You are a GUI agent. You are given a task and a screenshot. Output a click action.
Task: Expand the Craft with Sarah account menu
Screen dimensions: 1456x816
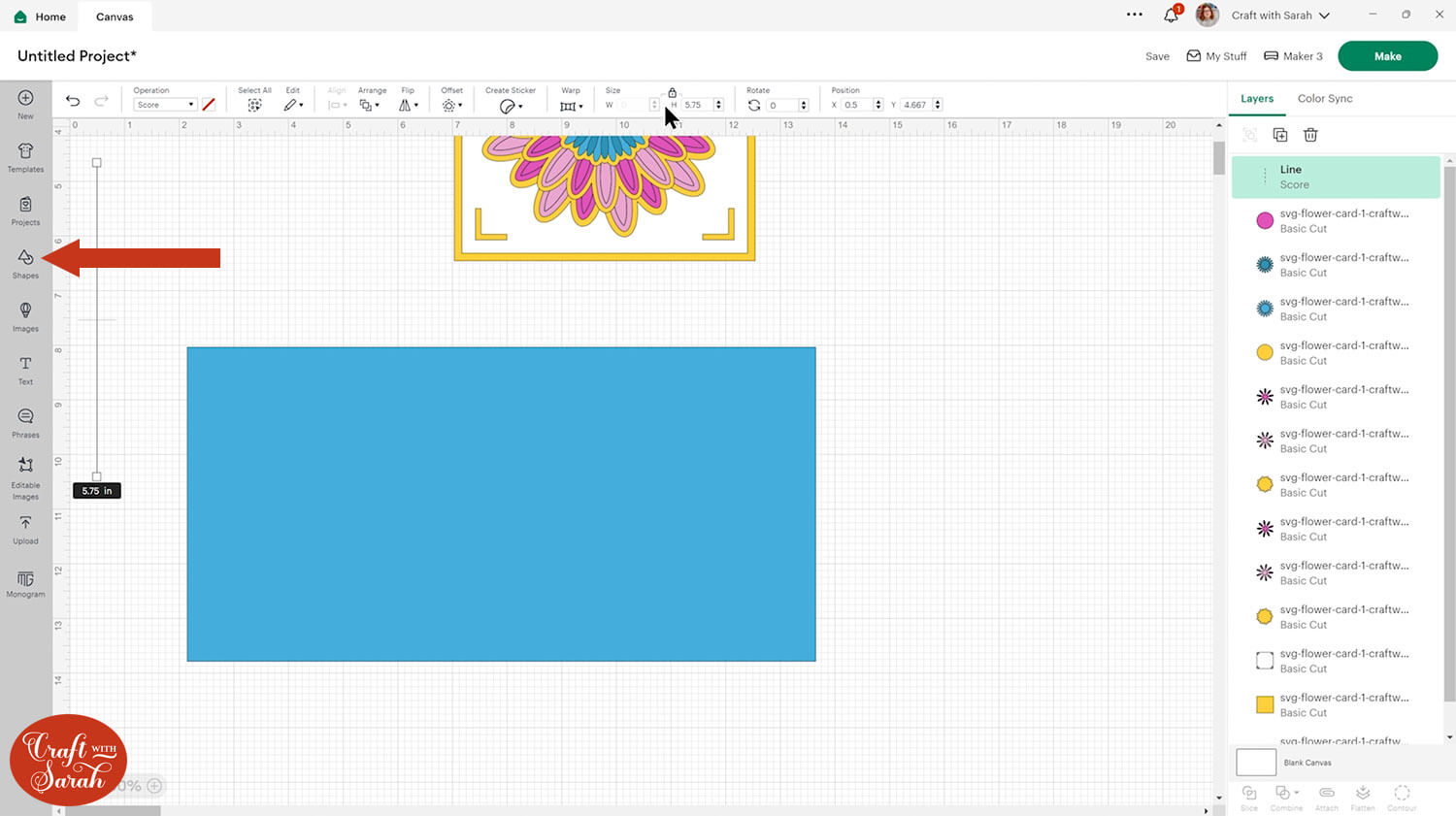tap(1279, 16)
